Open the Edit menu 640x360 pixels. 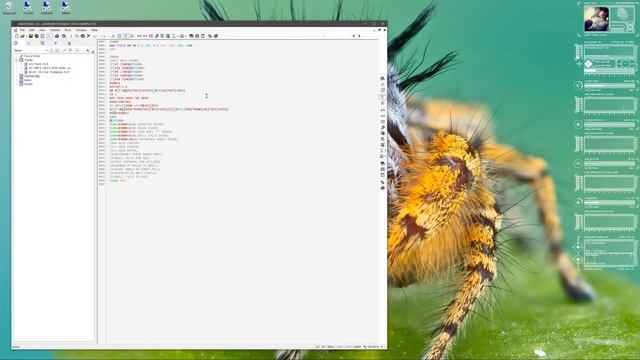click(31, 30)
